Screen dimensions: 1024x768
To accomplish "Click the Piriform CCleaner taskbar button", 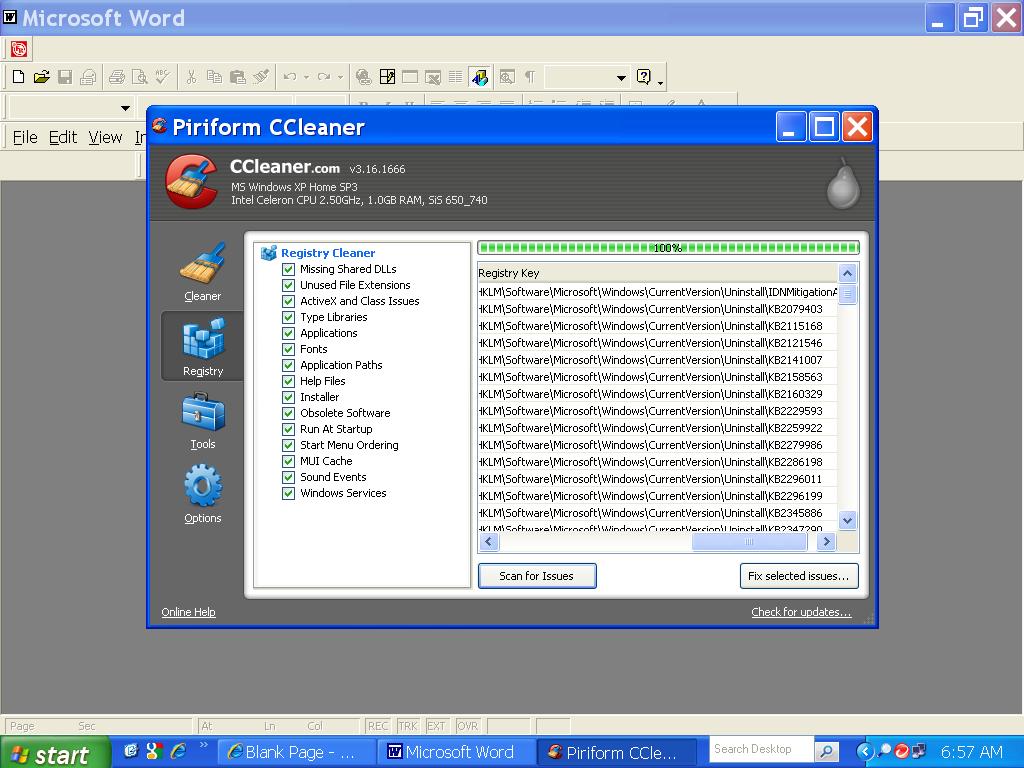I will pyautogui.click(x=617, y=752).
